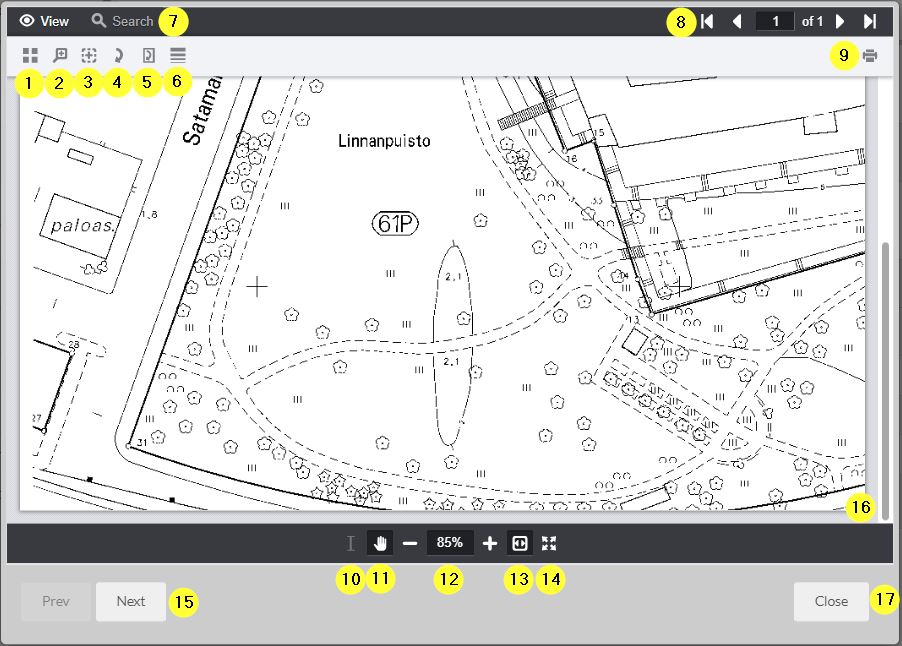The width and height of the screenshot is (902, 646).
Task: Select the crosshair selection tool
Action: 88,55
